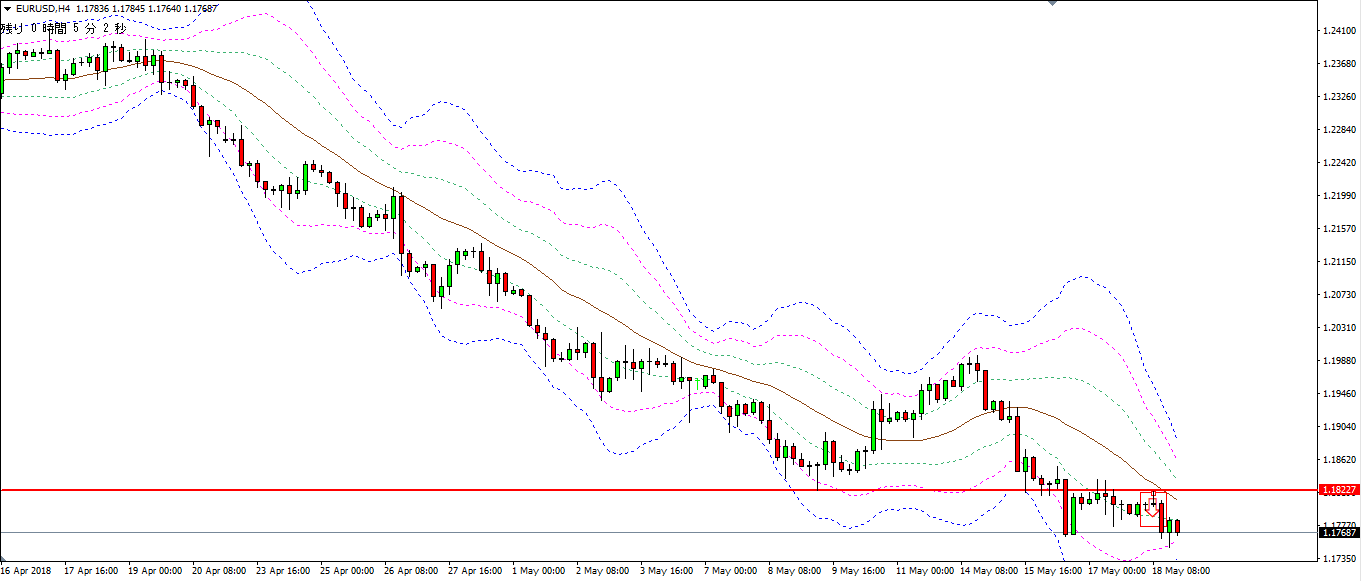1361x581 pixels.
Task: Click the 1.23680 price scale label
Action: (x=1338, y=64)
